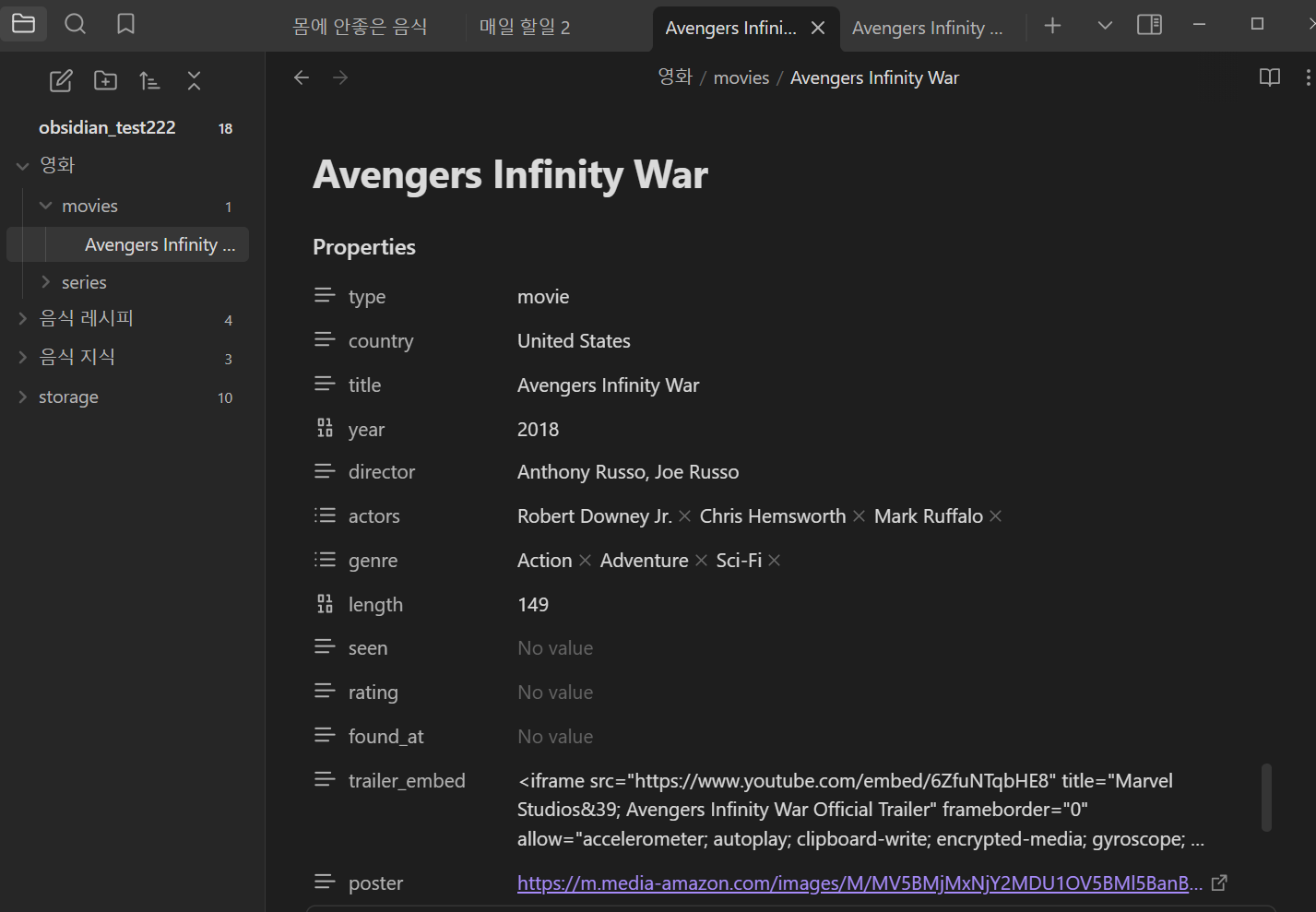The width and height of the screenshot is (1316, 912).
Task: Expand the 음식 레시피 folder
Action: point(23,318)
